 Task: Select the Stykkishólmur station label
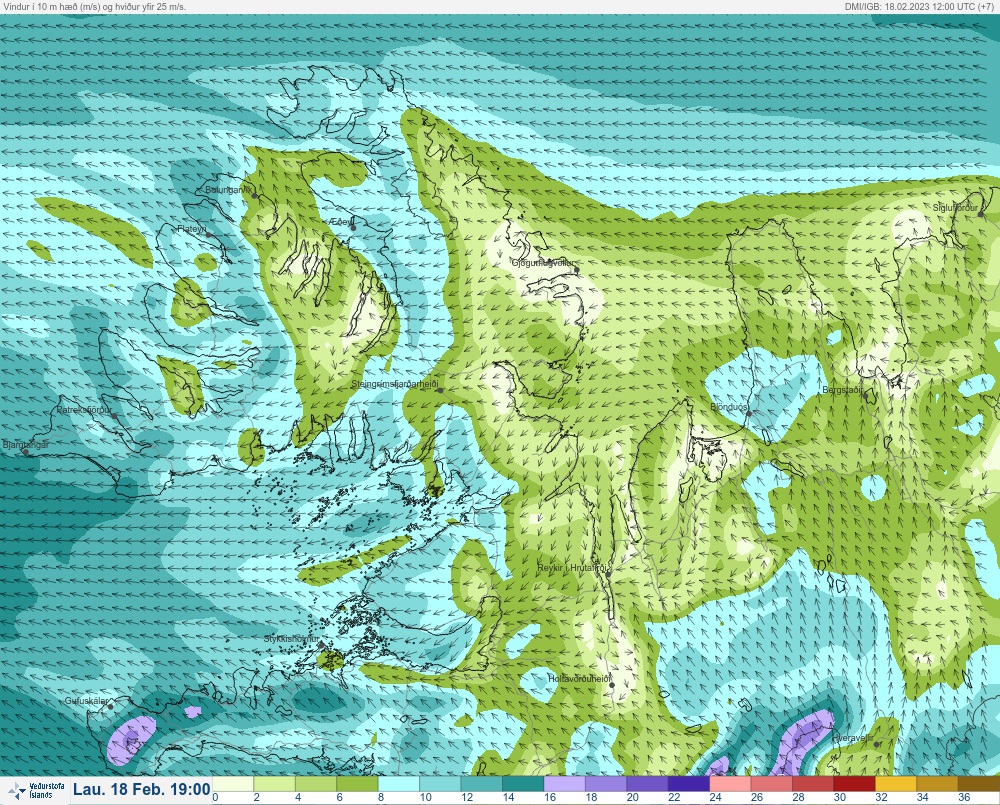292,639
